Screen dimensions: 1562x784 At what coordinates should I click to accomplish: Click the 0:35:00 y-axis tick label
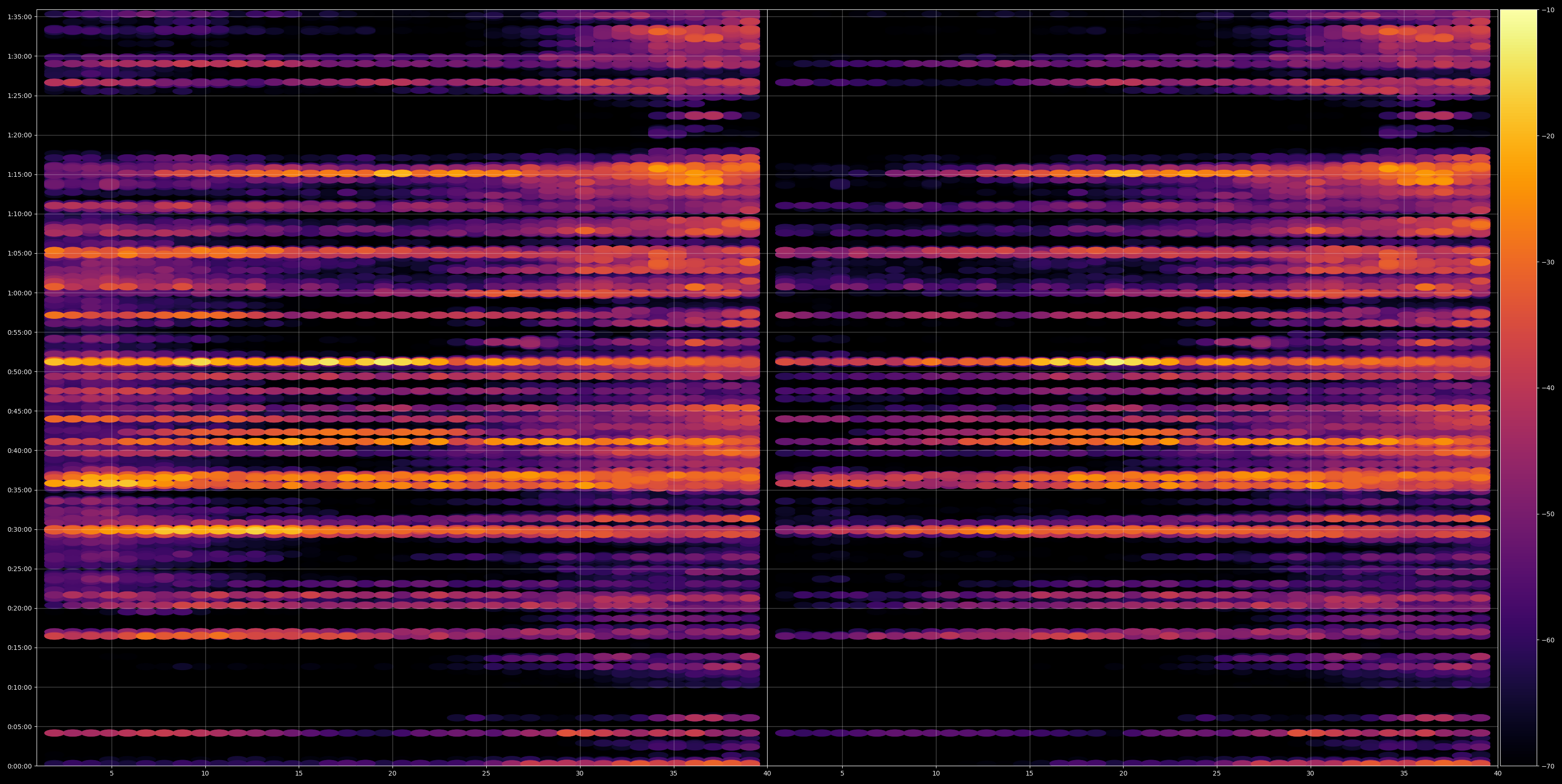coord(19,490)
